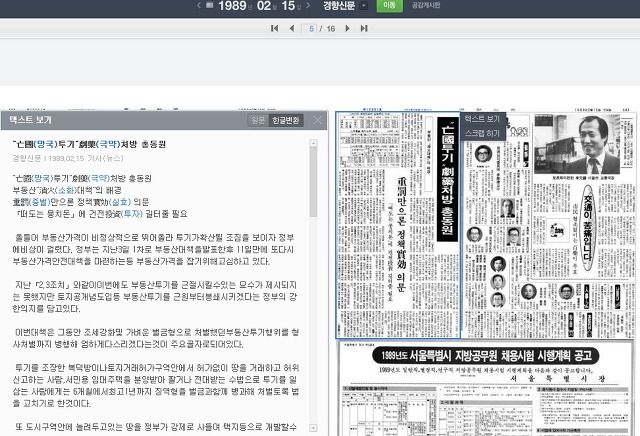Click the 투자 hanja reading link
This screenshot has height=436, width=640.
131,214
